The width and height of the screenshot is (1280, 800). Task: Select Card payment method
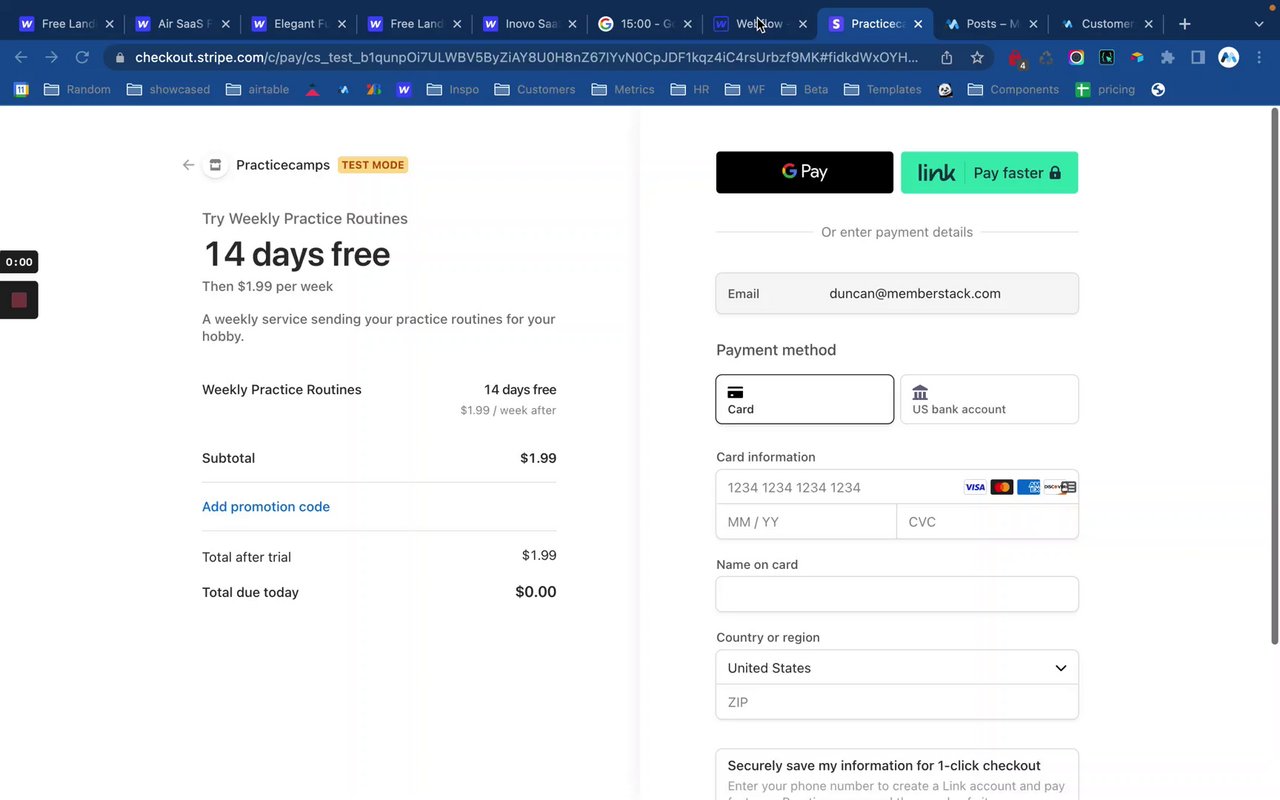tap(805, 399)
